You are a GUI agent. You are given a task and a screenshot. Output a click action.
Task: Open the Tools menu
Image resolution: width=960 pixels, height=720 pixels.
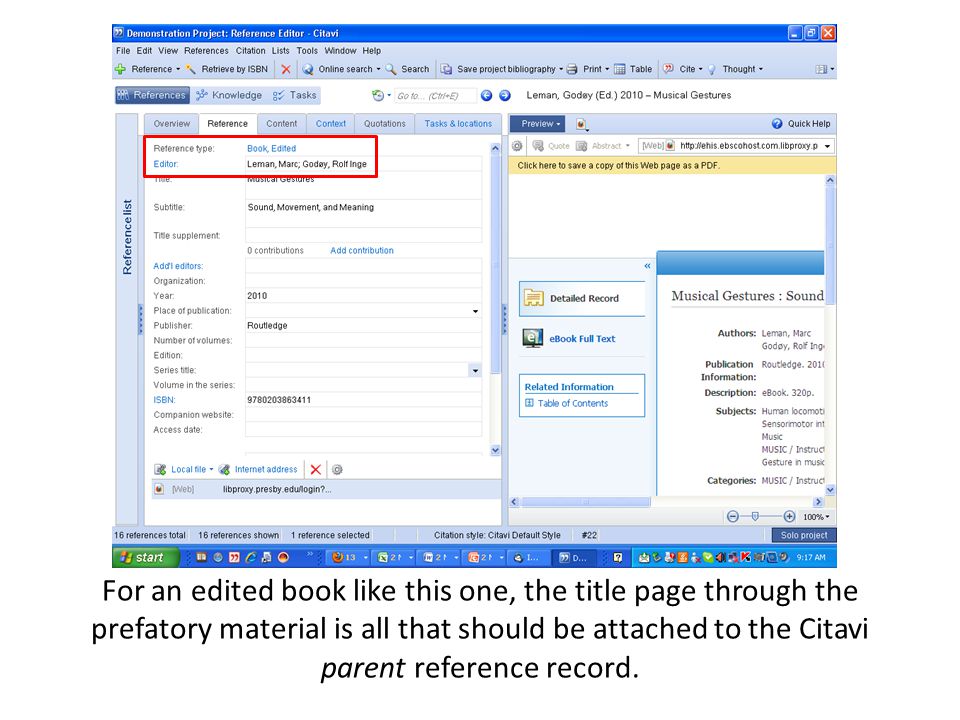[x=307, y=51]
